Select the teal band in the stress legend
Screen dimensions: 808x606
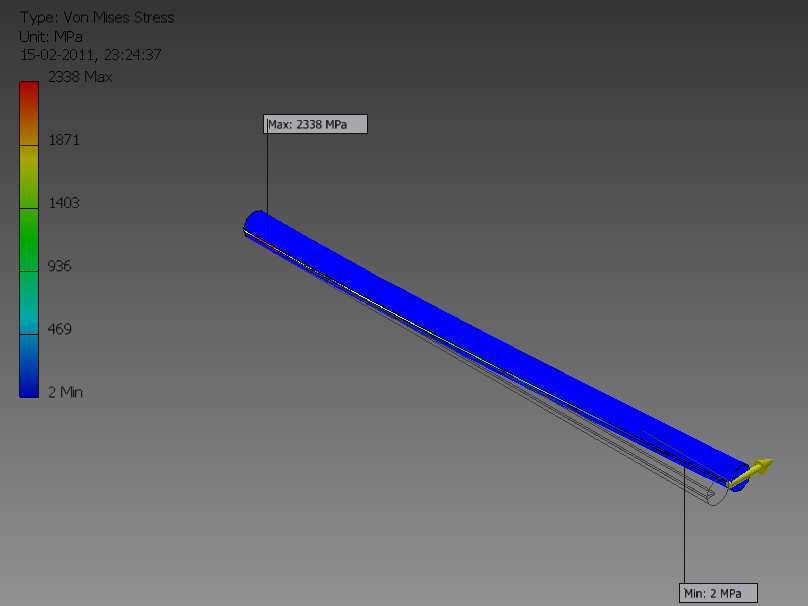pyautogui.click(x=29, y=301)
